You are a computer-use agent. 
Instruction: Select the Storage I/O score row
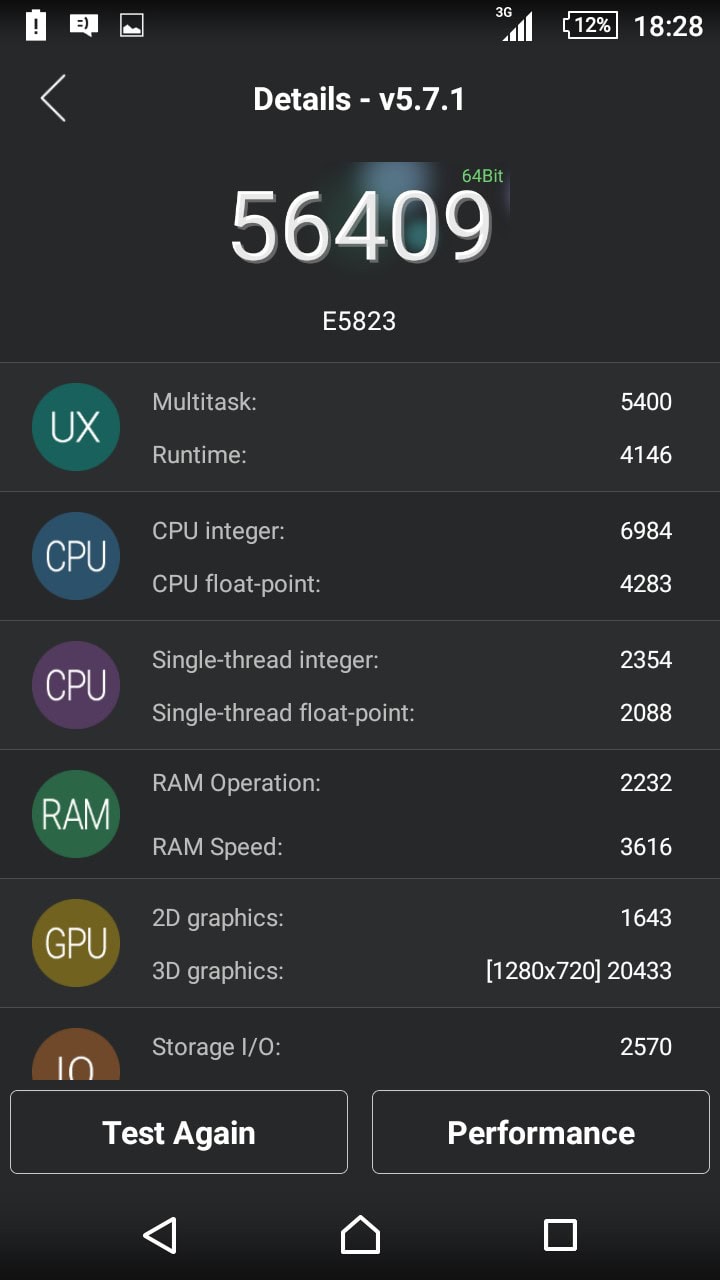click(412, 1047)
